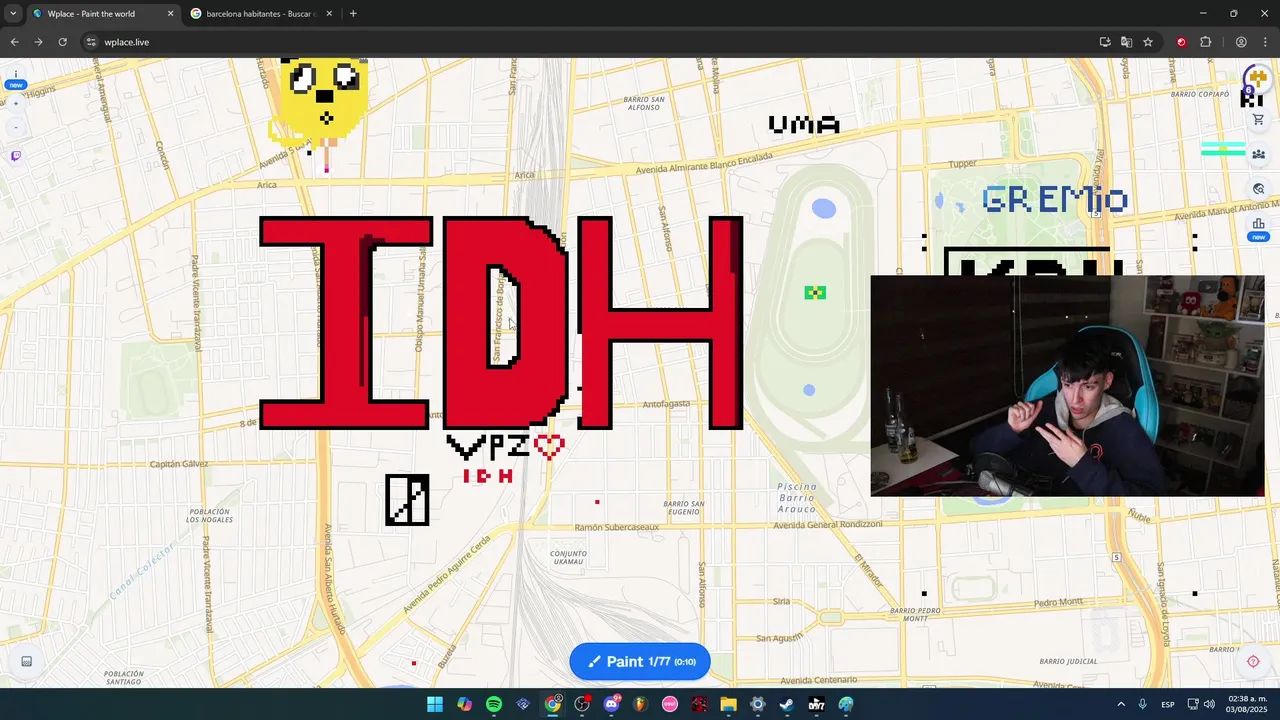
Task: Bookmark this page with the star
Action: [x=1148, y=42]
